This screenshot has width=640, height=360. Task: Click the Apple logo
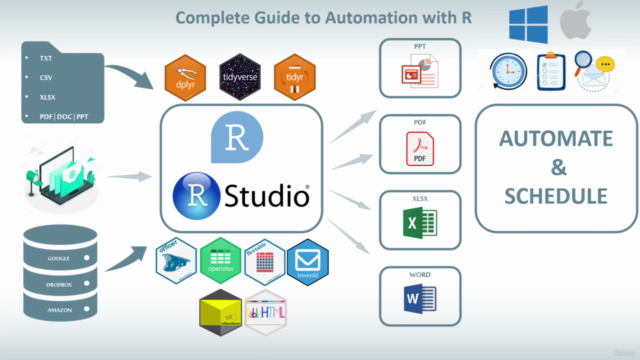click(x=576, y=20)
